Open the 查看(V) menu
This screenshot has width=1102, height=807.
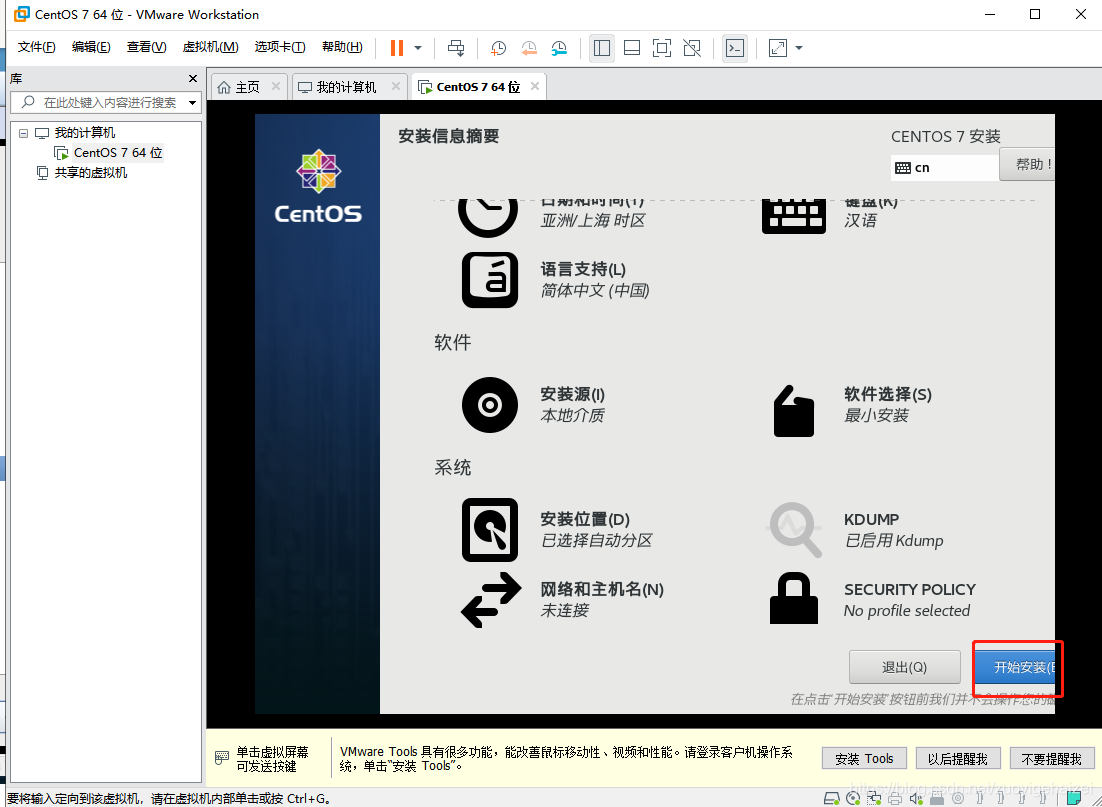coord(146,47)
